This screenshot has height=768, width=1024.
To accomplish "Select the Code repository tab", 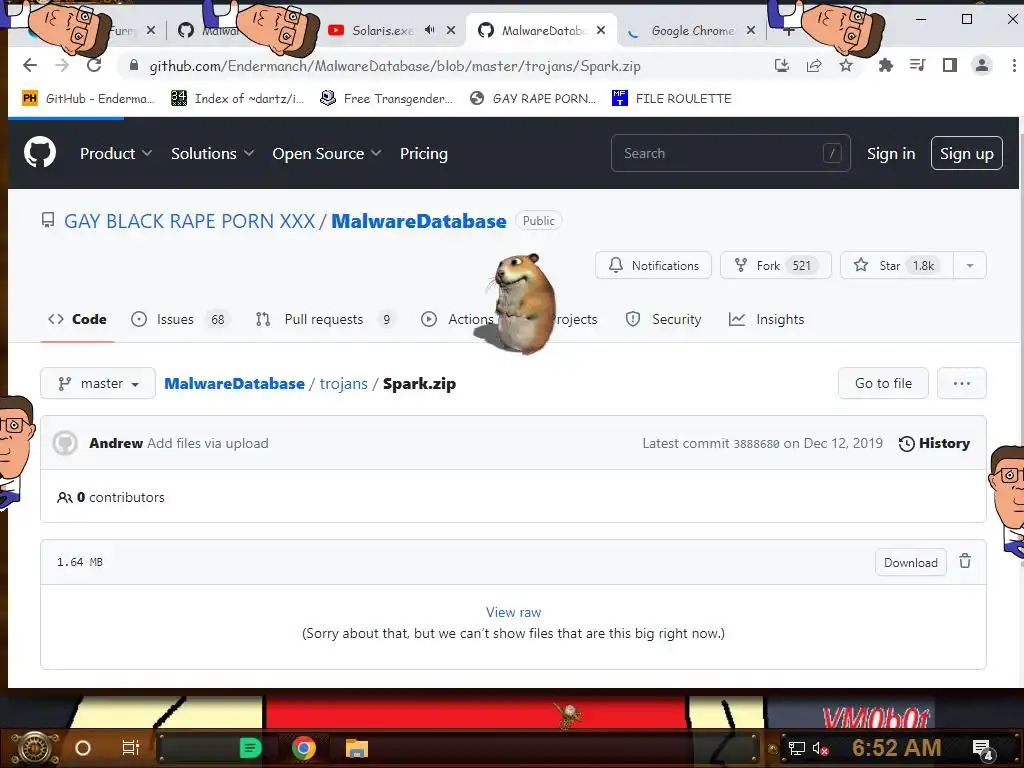I will click(77, 319).
